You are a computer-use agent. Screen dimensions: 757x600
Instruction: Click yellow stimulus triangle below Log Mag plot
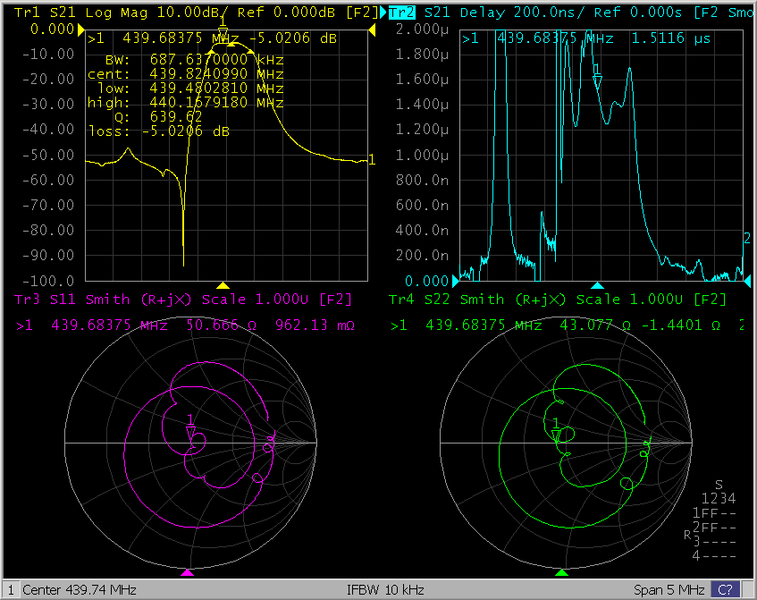click(x=223, y=286)
